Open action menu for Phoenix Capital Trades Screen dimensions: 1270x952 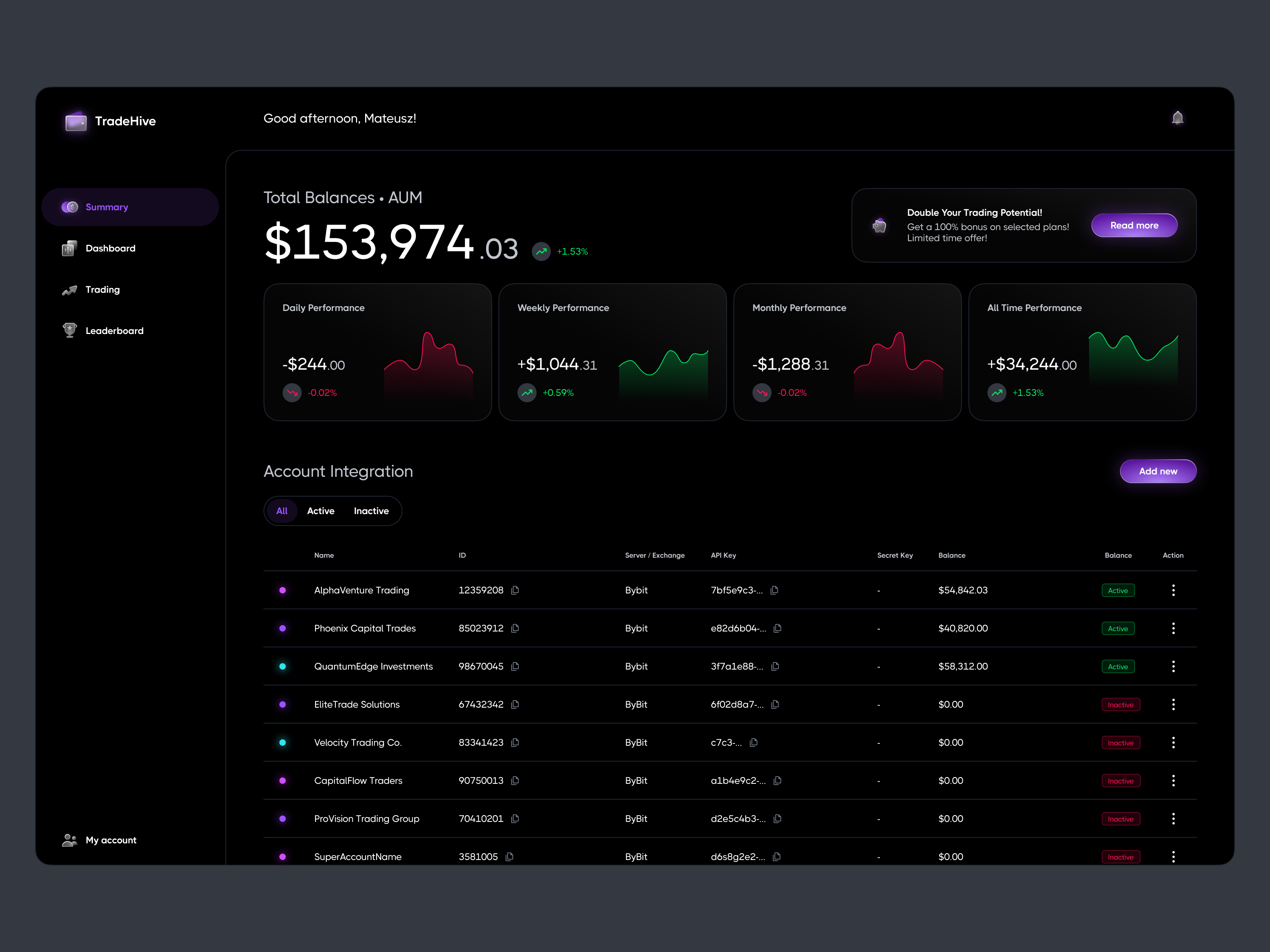1173,628
